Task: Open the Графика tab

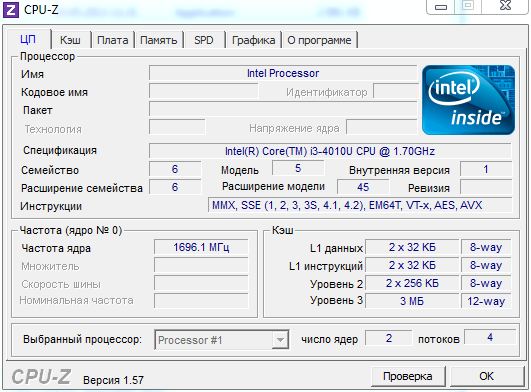Action: 254,40
